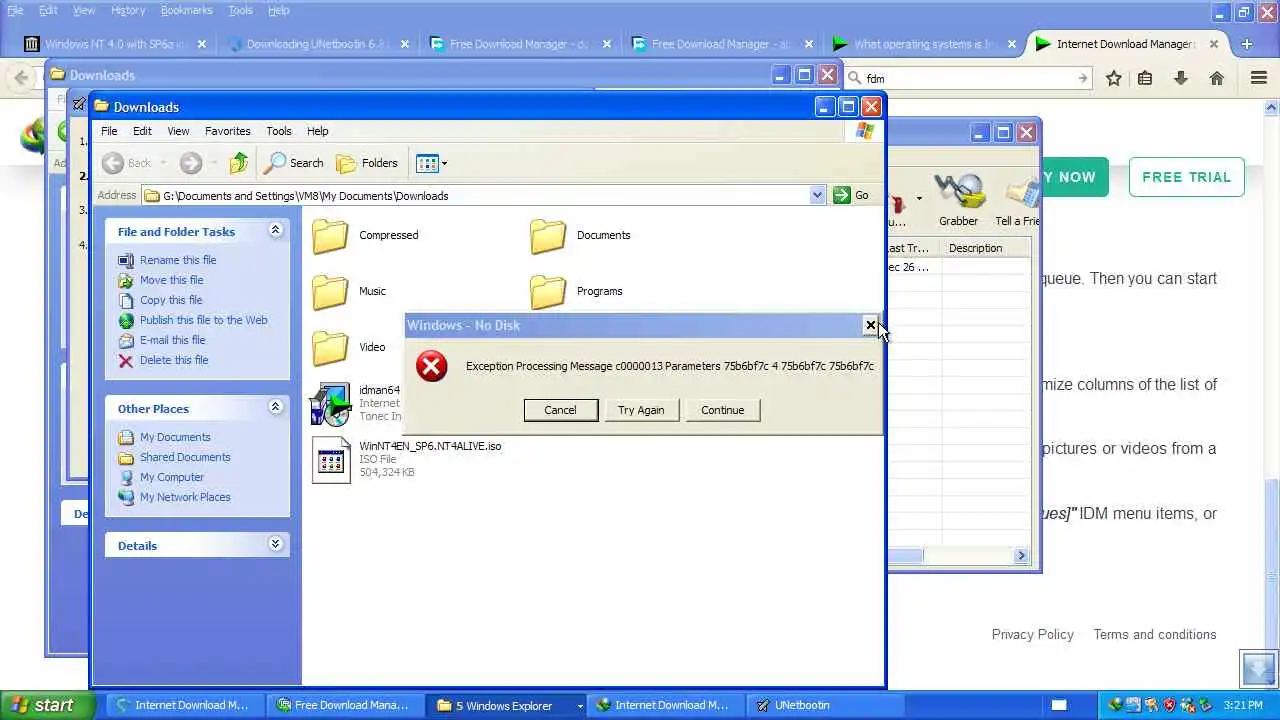Screen dimensions: 1280x720
Task: Click the Description column header in IDM
Action: [986, 248]
